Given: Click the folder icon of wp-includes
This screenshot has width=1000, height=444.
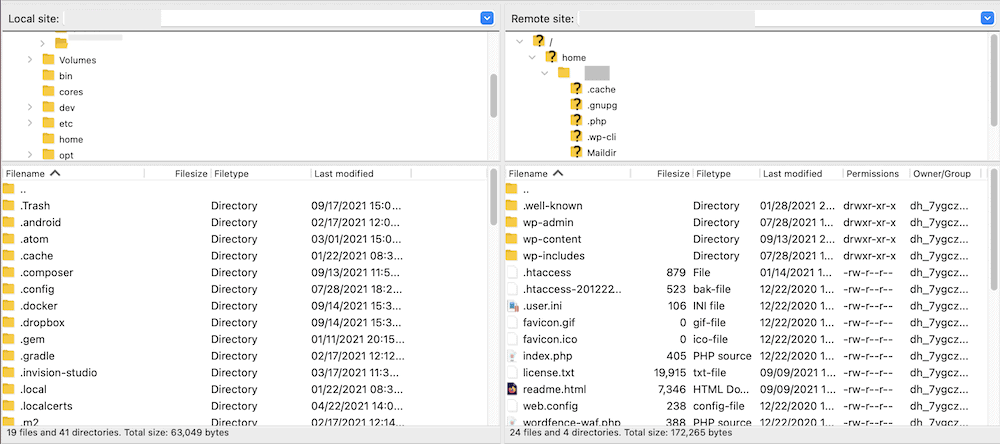Looking at the screenshot, I should [511, 255].
